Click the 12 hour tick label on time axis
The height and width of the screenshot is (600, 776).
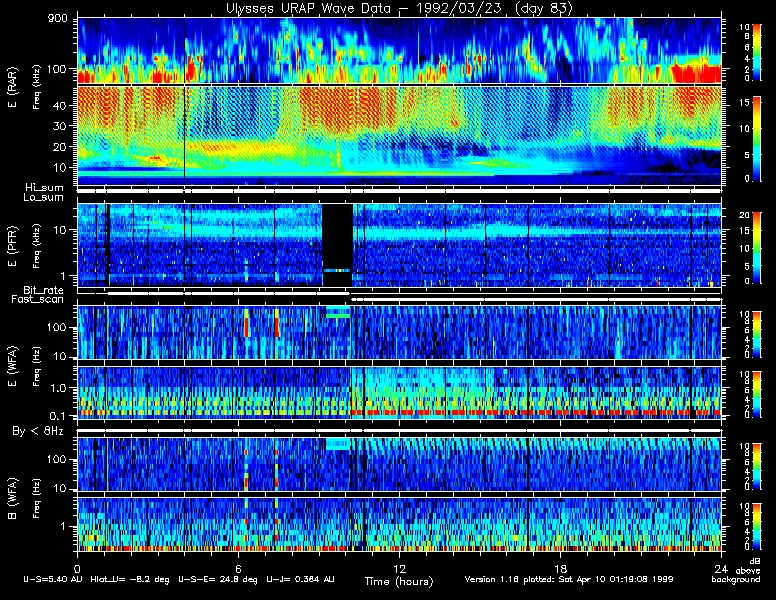398,563
